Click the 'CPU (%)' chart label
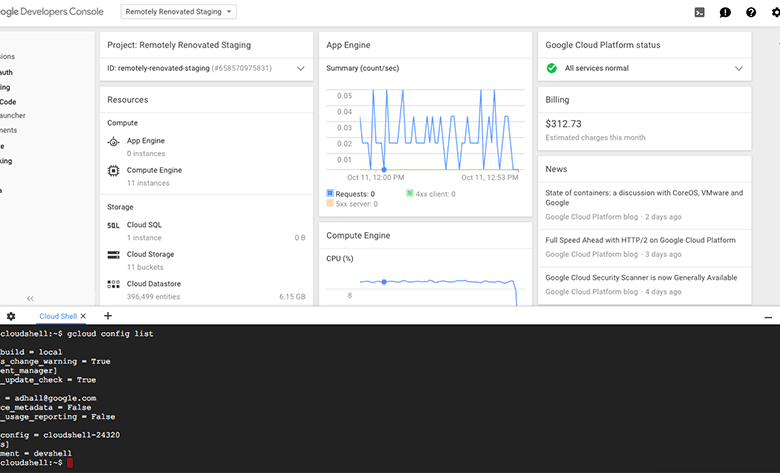780x473 pixels. [x=340, y=259]
